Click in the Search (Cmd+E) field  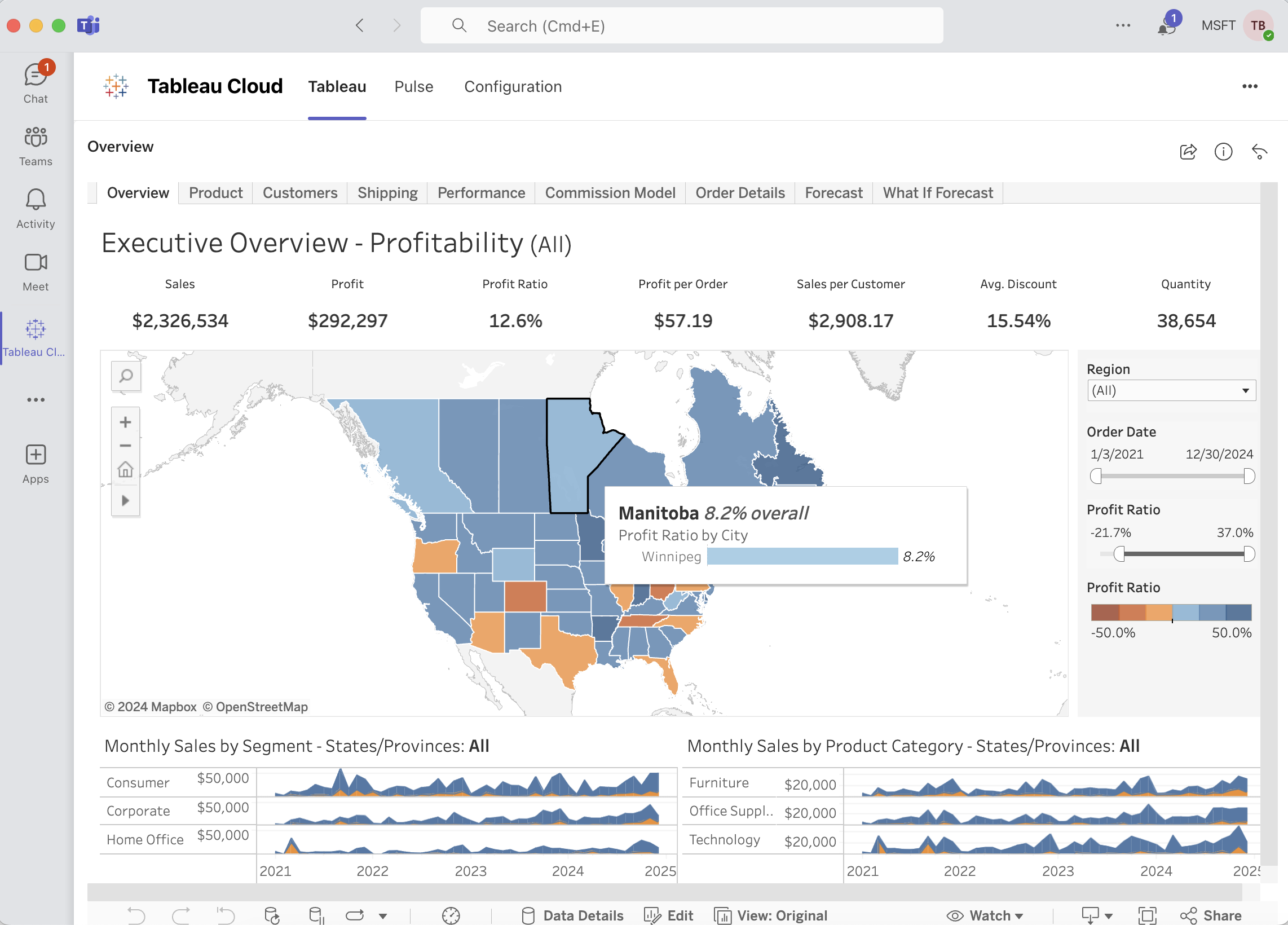pyautogui.click(x=681, y=25)
